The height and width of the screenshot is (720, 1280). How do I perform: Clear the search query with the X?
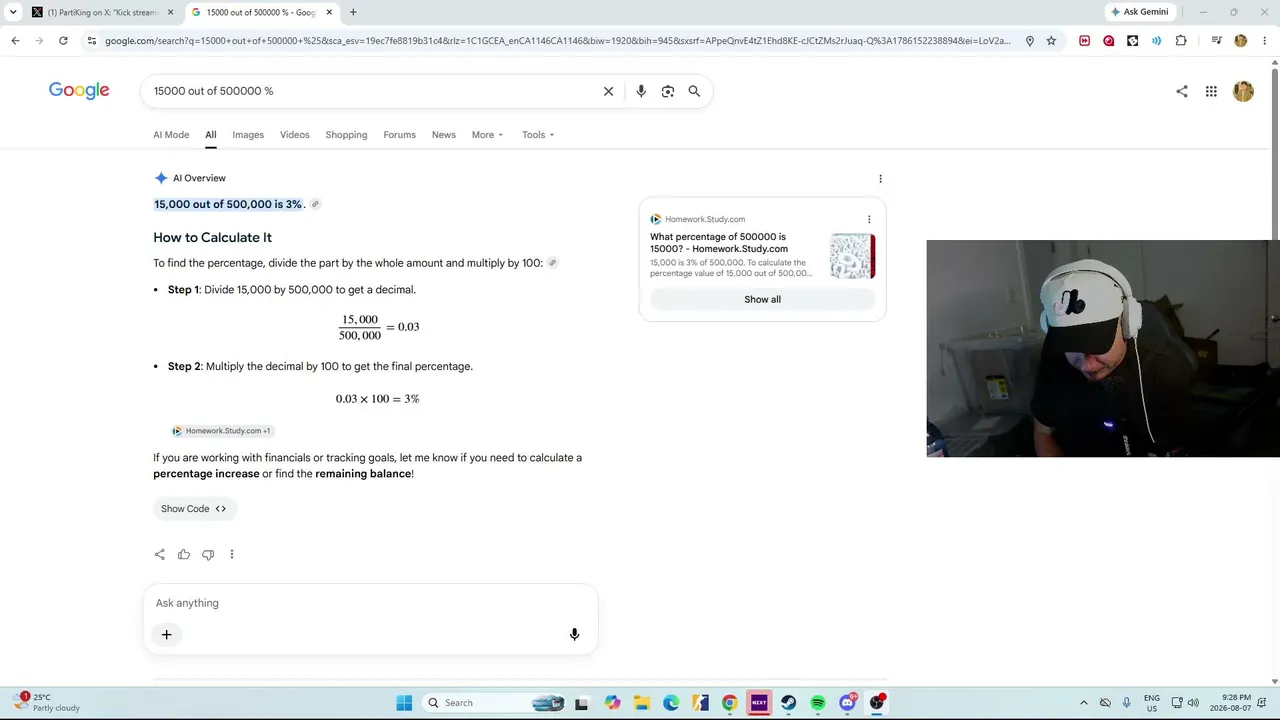pos(608,91)
